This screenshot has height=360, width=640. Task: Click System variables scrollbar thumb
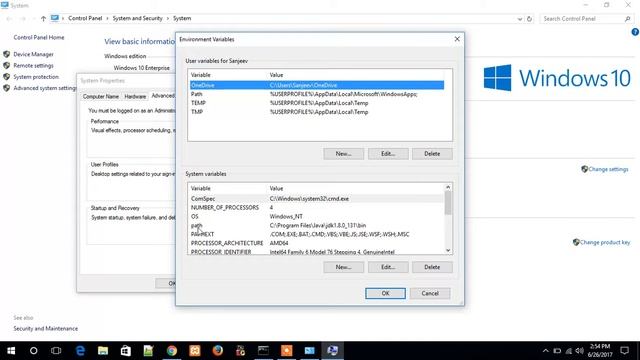(448, 203)
